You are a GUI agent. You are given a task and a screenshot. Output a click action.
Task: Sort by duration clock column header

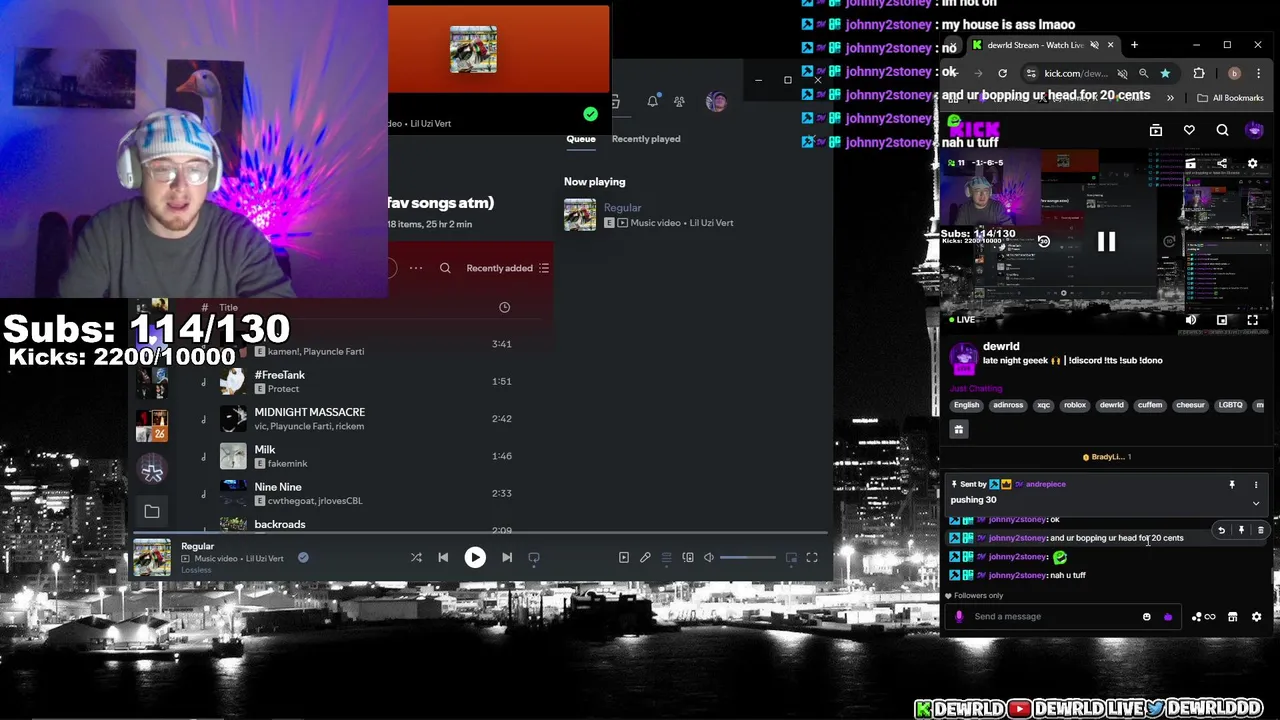[504, 307]
